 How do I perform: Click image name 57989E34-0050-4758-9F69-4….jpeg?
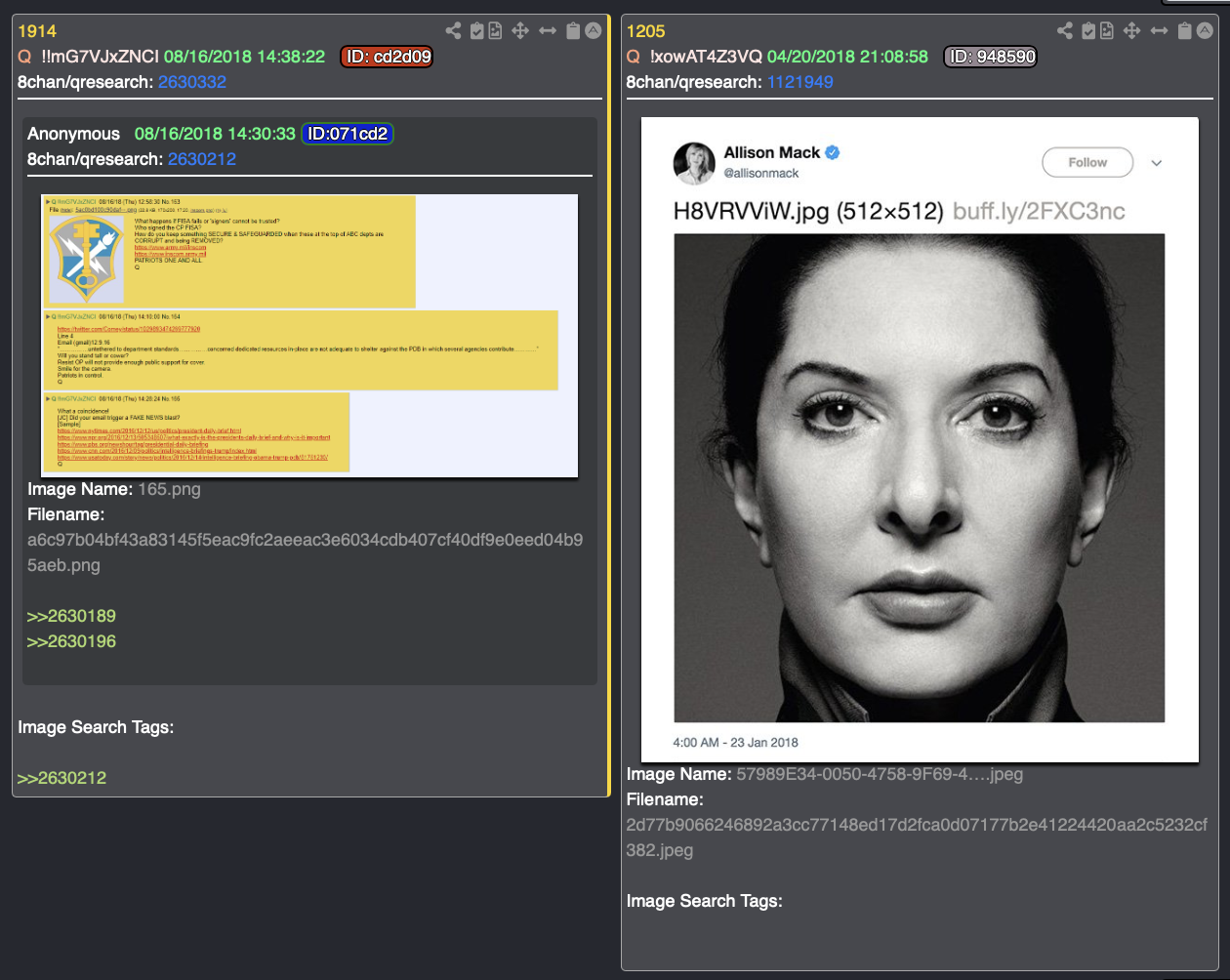pos(880,774)
